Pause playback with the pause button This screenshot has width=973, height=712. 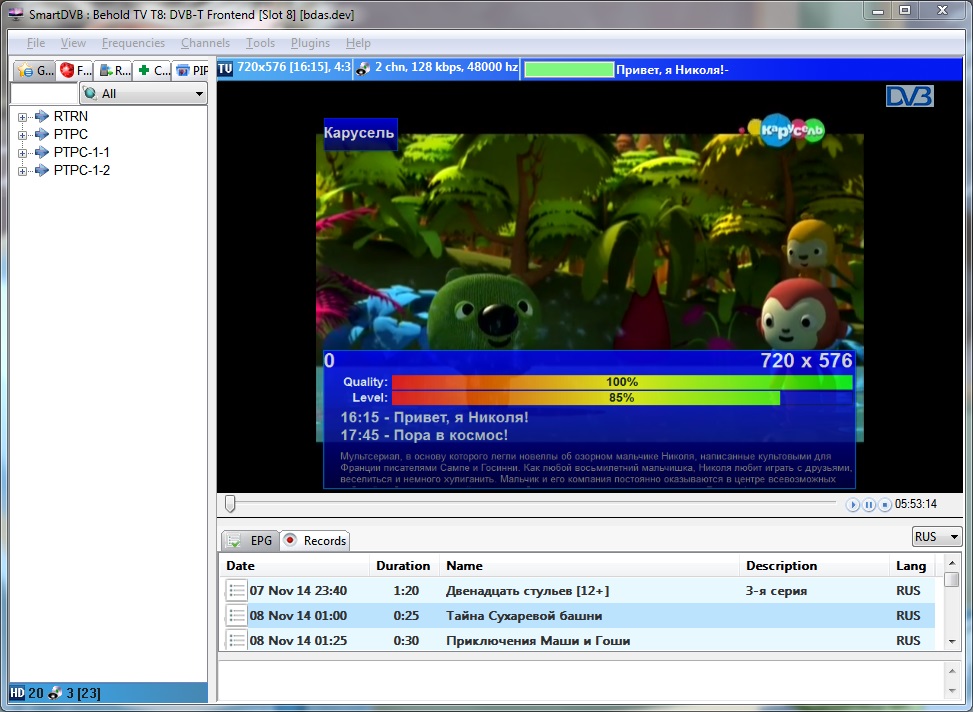coord(869,505)
